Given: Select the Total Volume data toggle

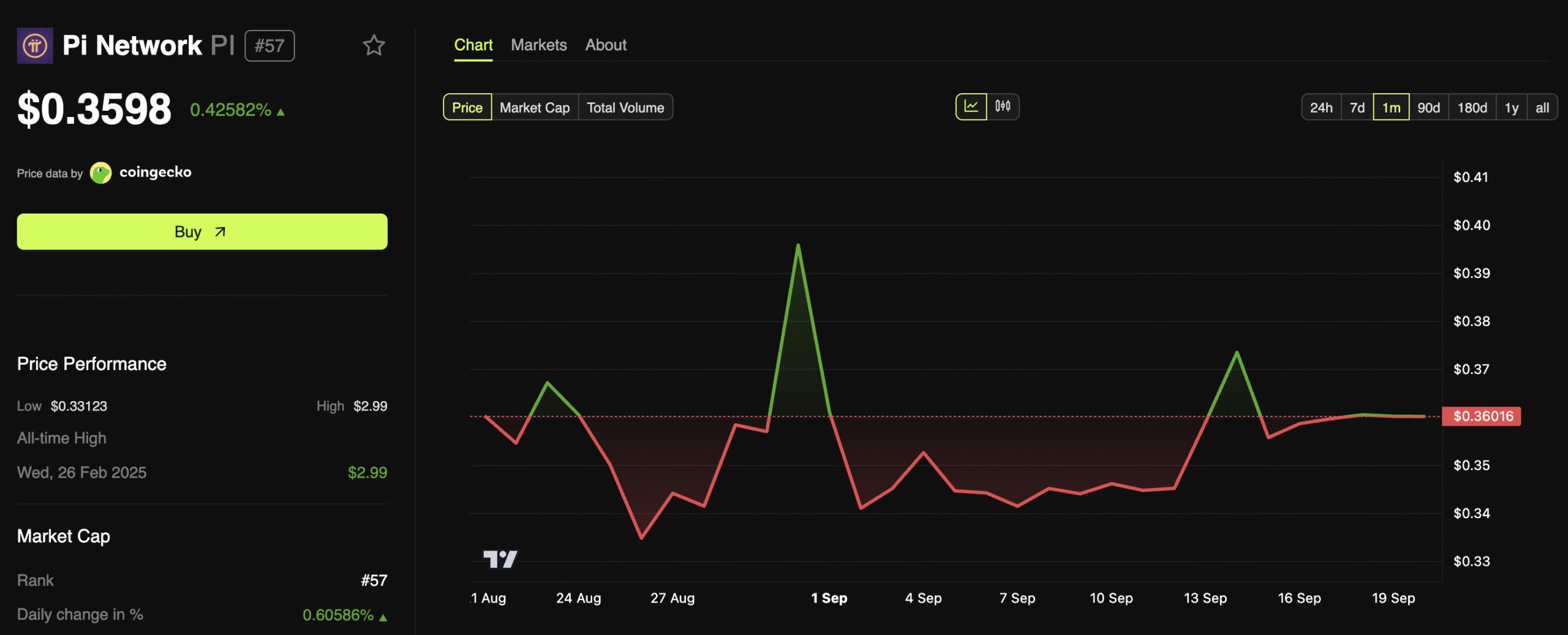Looking at the screenshot, I should click(625, 108).
